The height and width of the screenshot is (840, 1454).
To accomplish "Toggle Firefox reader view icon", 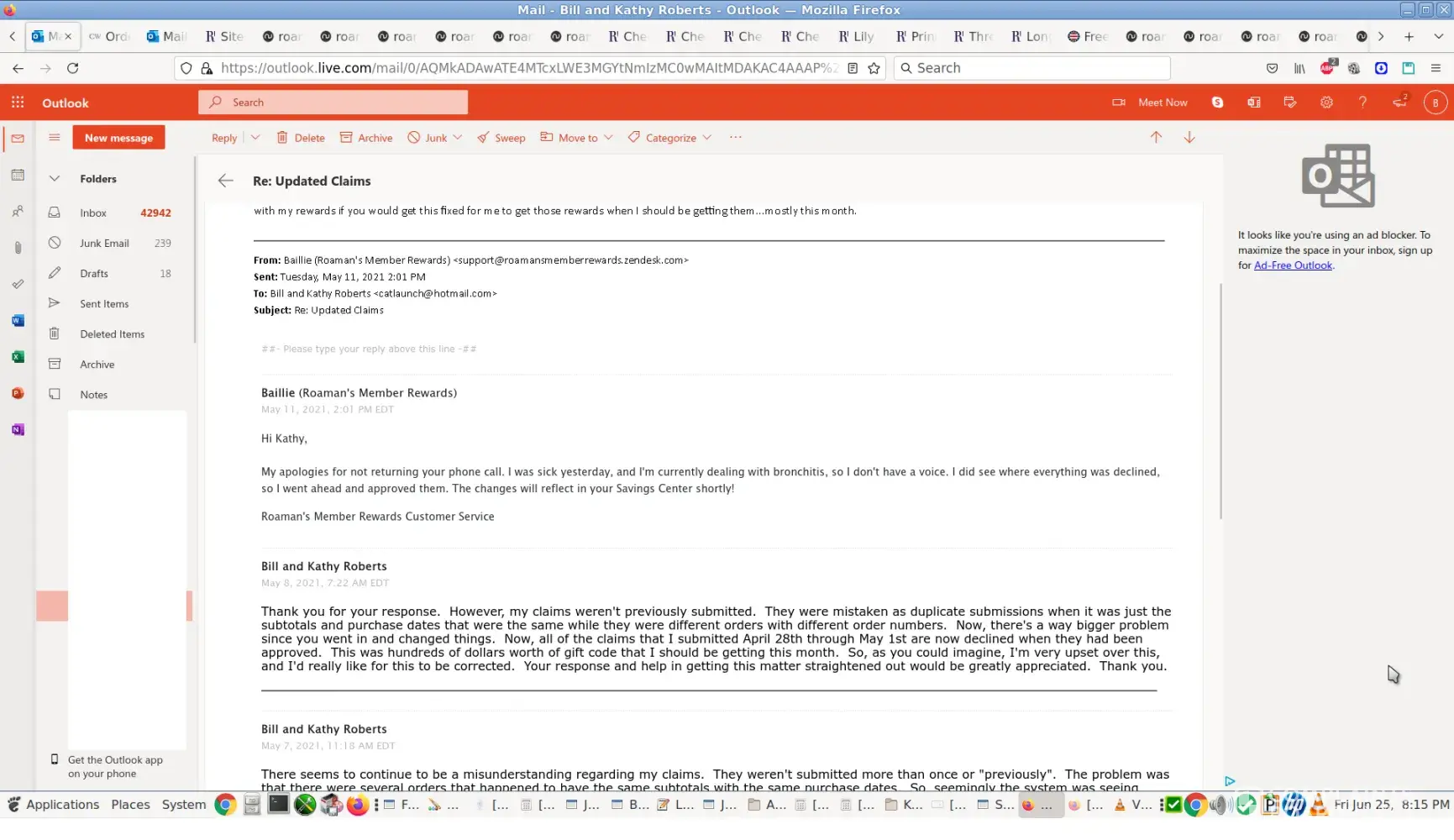I will coord(853,68).
